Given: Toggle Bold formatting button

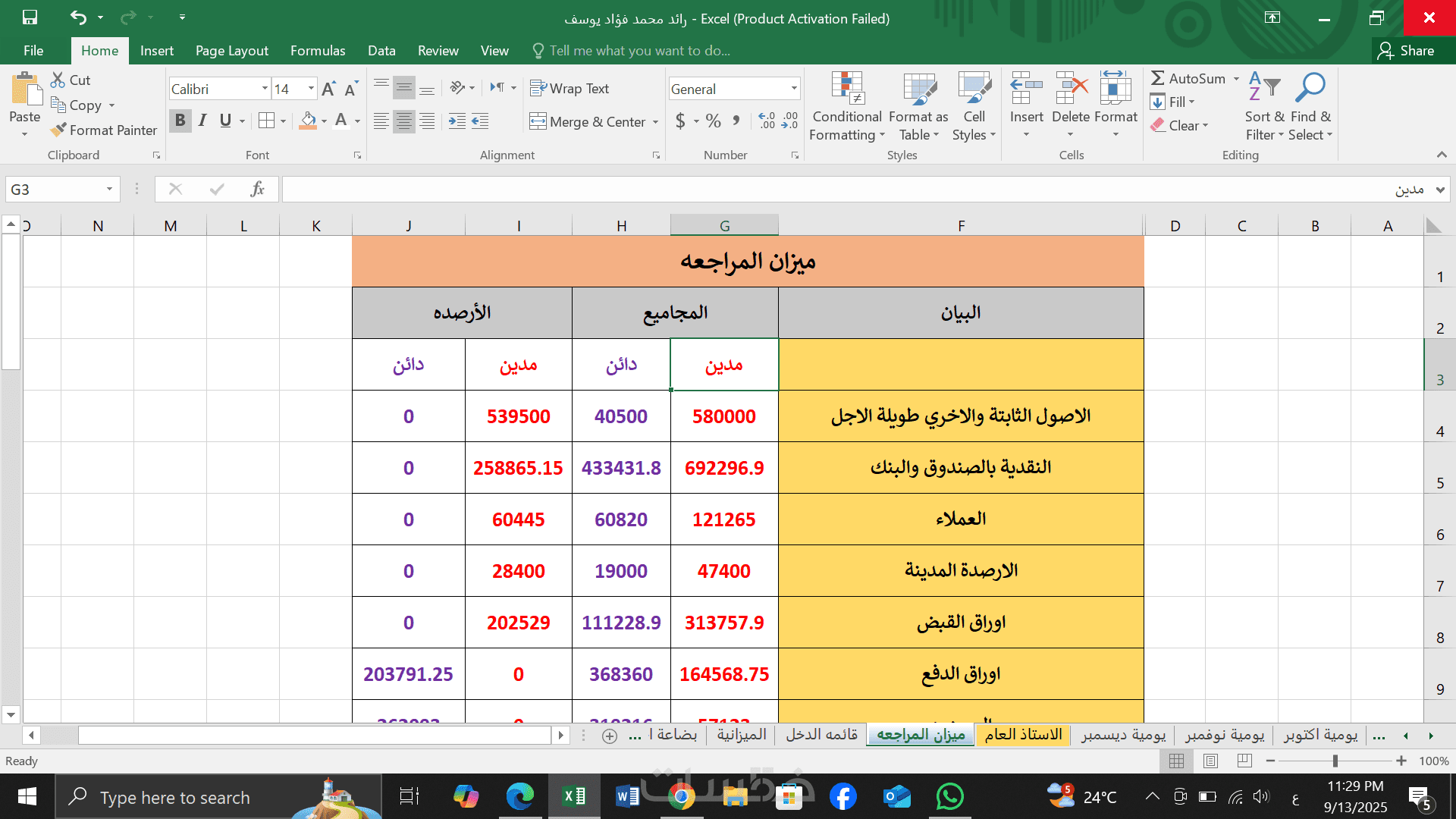Looking at the screenshot, I should pos(180,121).
